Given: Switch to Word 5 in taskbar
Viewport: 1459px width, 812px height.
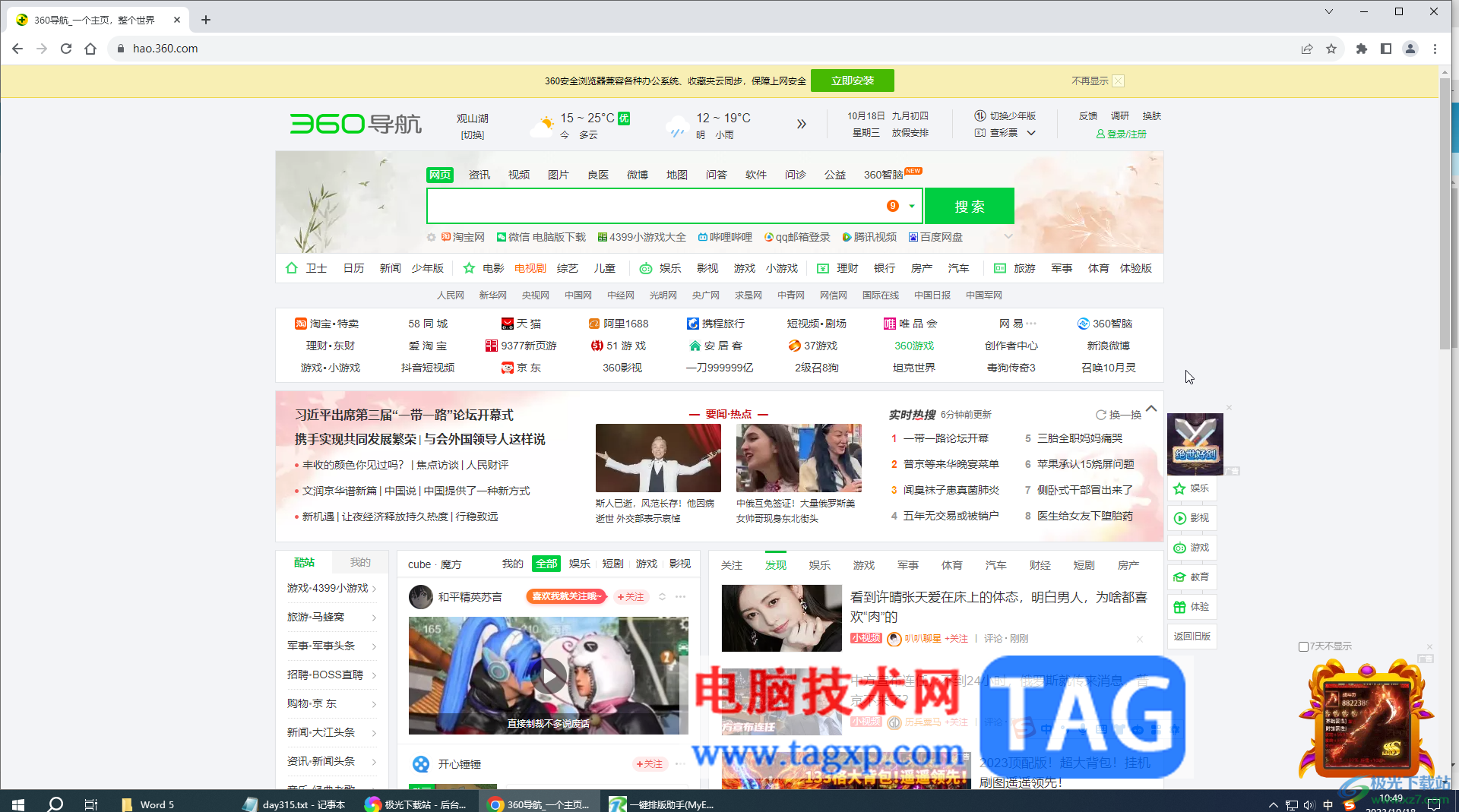Looking at the screenshot, I should pyautogui.click(x=149, y=804).
